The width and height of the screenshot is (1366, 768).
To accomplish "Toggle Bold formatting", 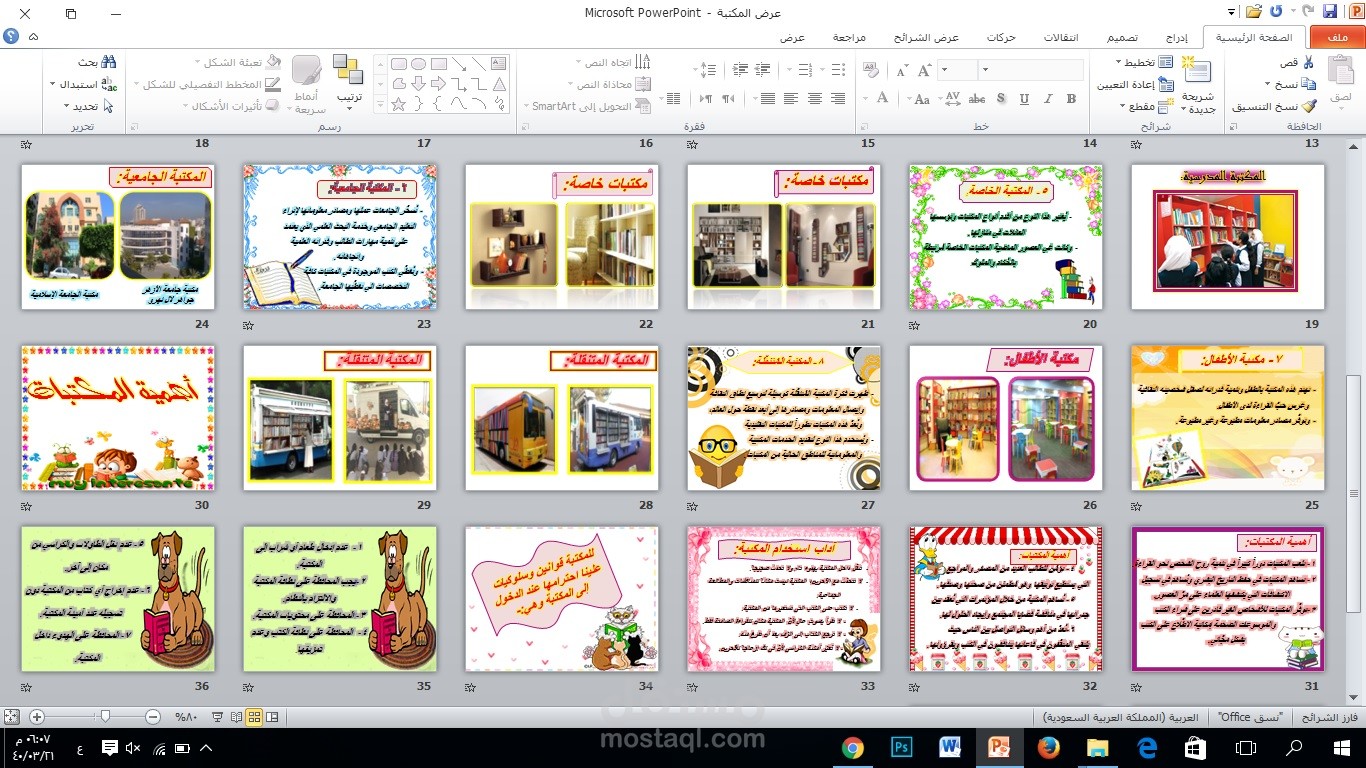I will click(x=1071, y=98).
